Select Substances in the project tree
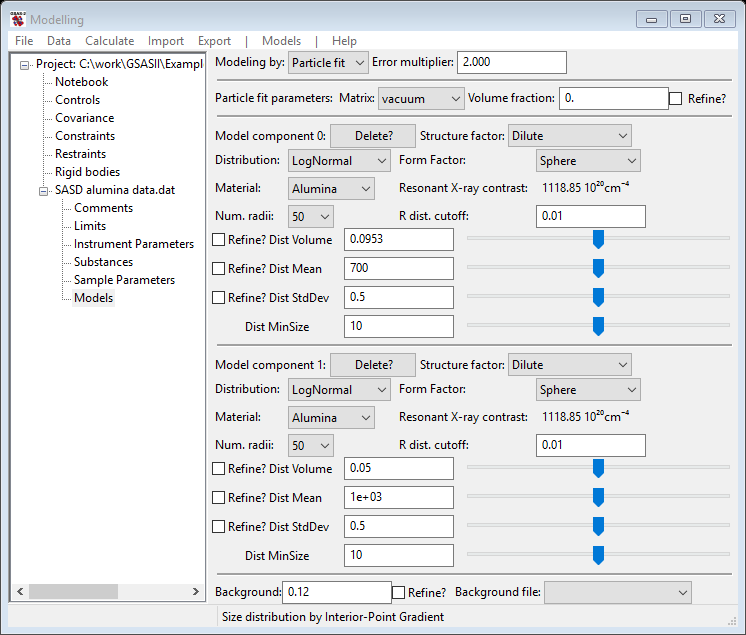This screenshot has width=746, height=635. (x=103, y=262)
